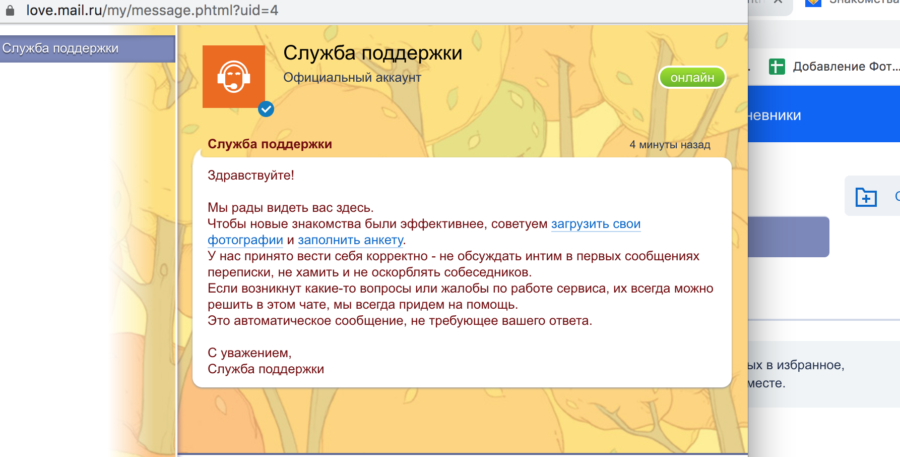Click the дневники tab in background window
Image resolution: width=900 pixels, height=457 pixels.
coord(775,115)
